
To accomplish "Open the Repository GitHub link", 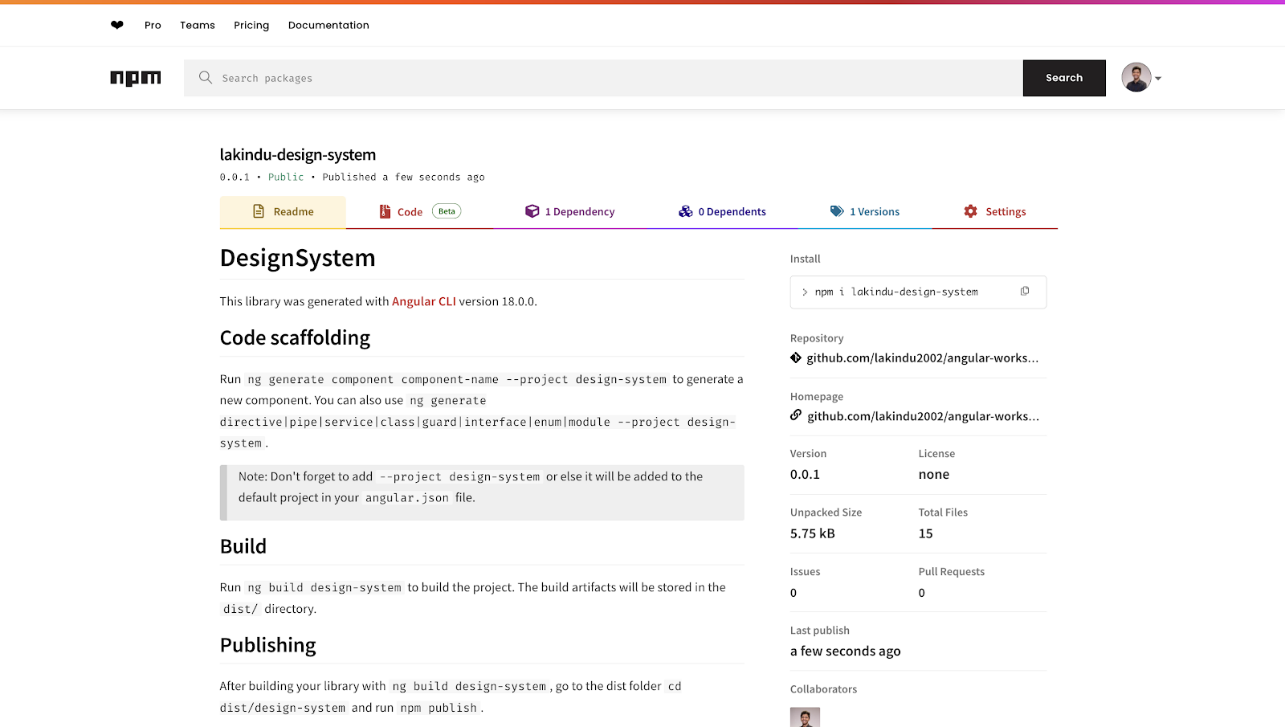I will point(922,358).
